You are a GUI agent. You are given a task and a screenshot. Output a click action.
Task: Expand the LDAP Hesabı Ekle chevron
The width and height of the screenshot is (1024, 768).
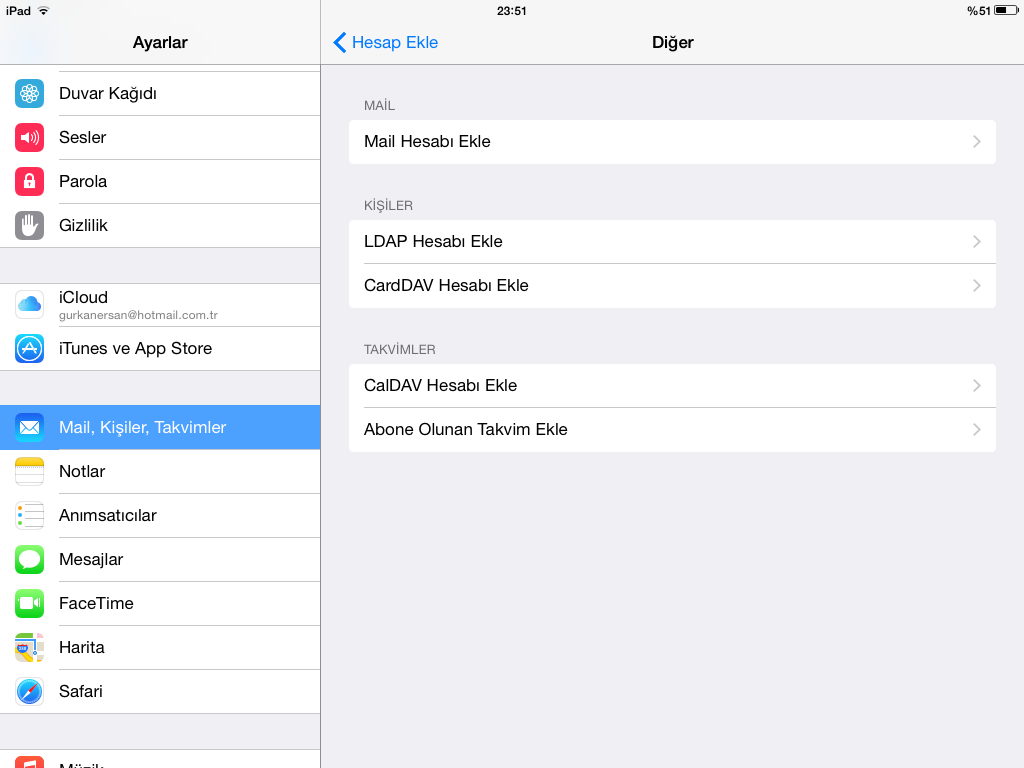tap(977, 242)
